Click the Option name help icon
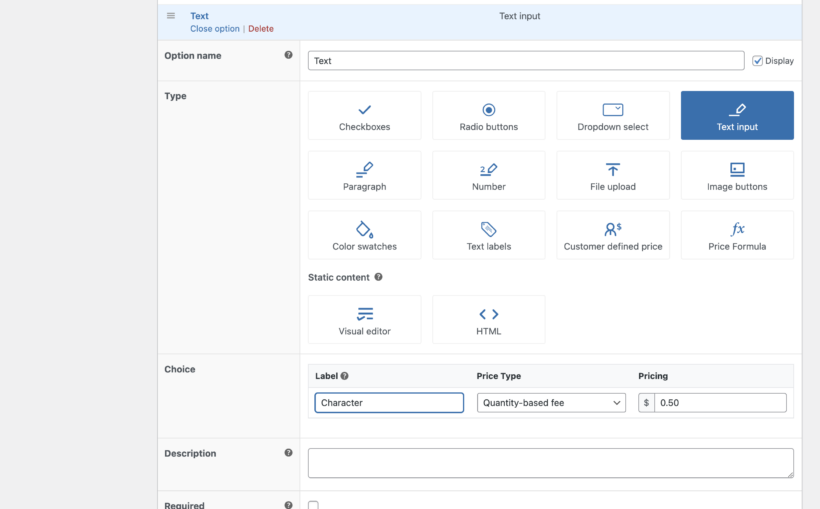 click(x=288, y=56)
